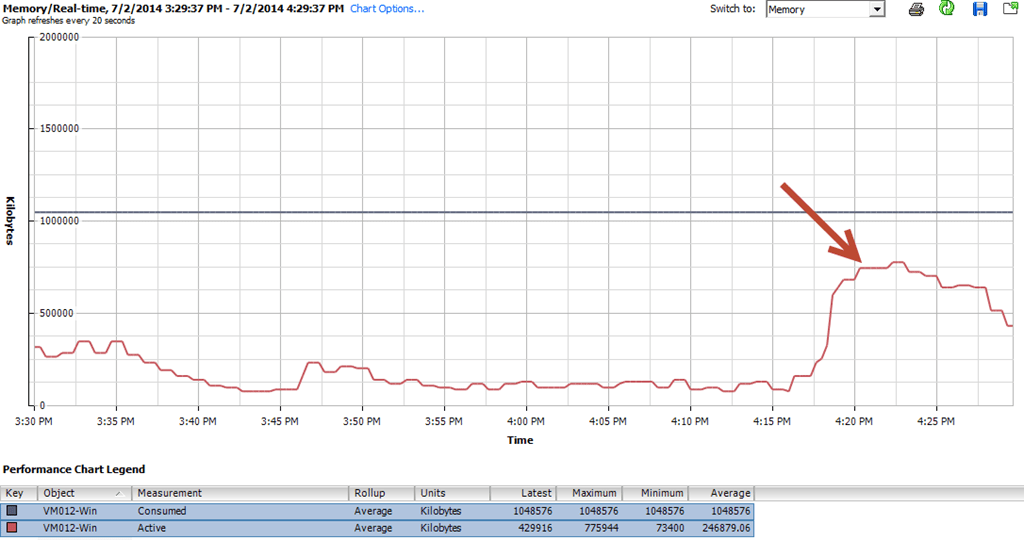Screen dimensions: 1024x540
Task: Select the gray Consumed key swatch
Action: pos(12,511)
